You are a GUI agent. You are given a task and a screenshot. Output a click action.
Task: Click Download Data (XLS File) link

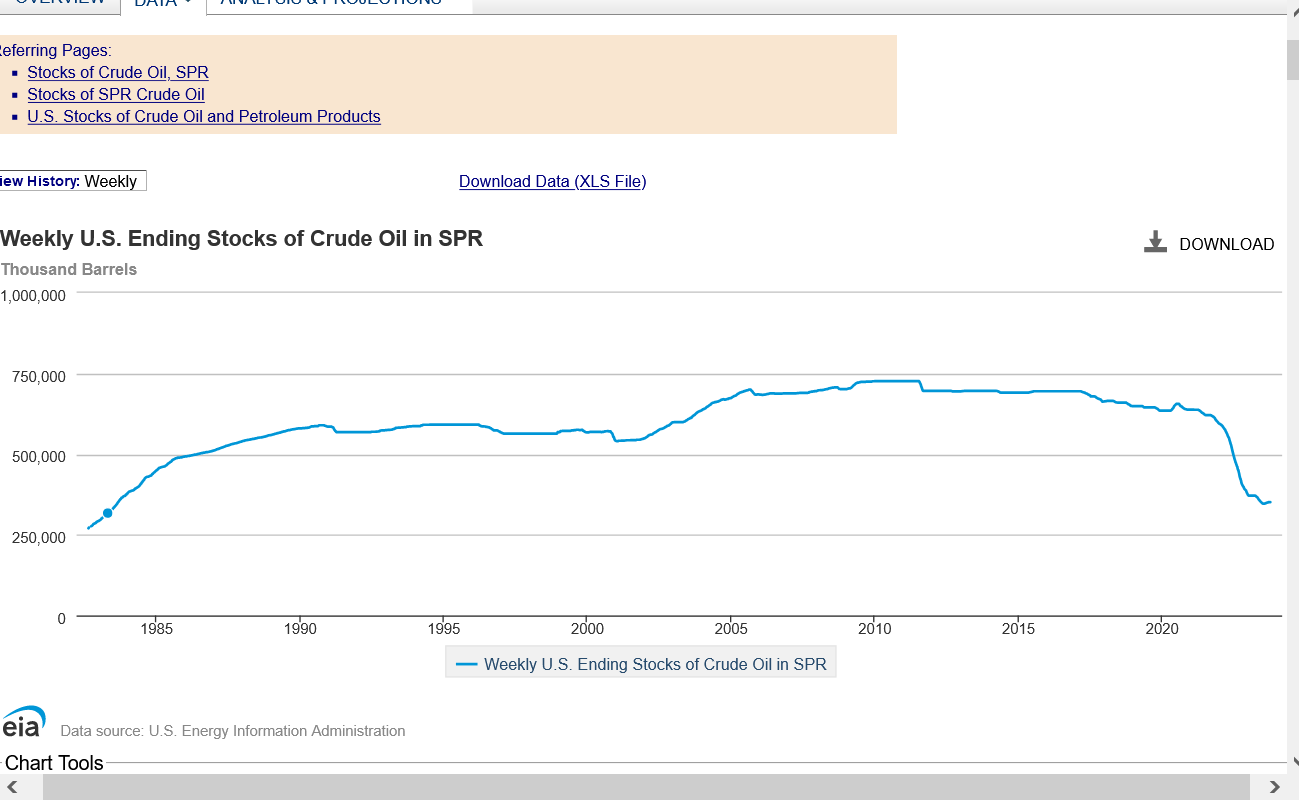pyautogui.click(x=552, y=181)
